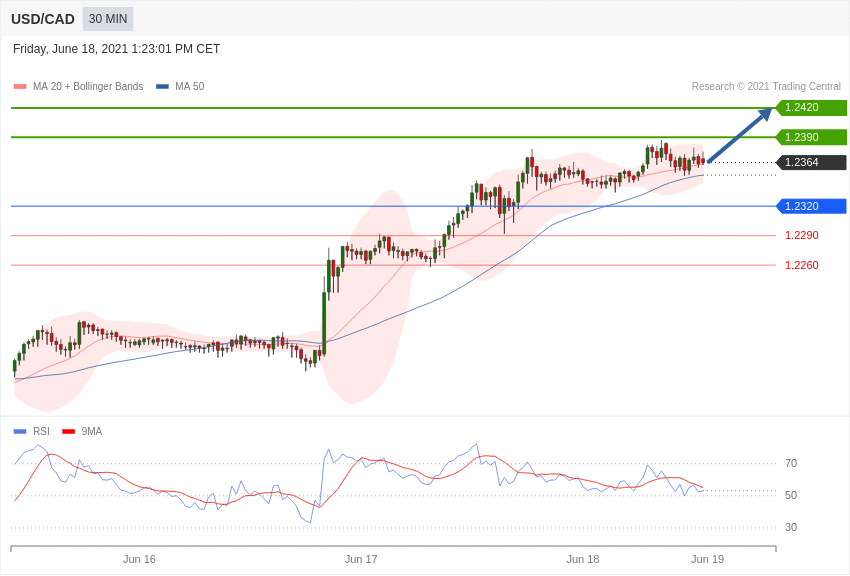
Task: Click the Jun 16 date axis label
Action: (x=139, y=559)
